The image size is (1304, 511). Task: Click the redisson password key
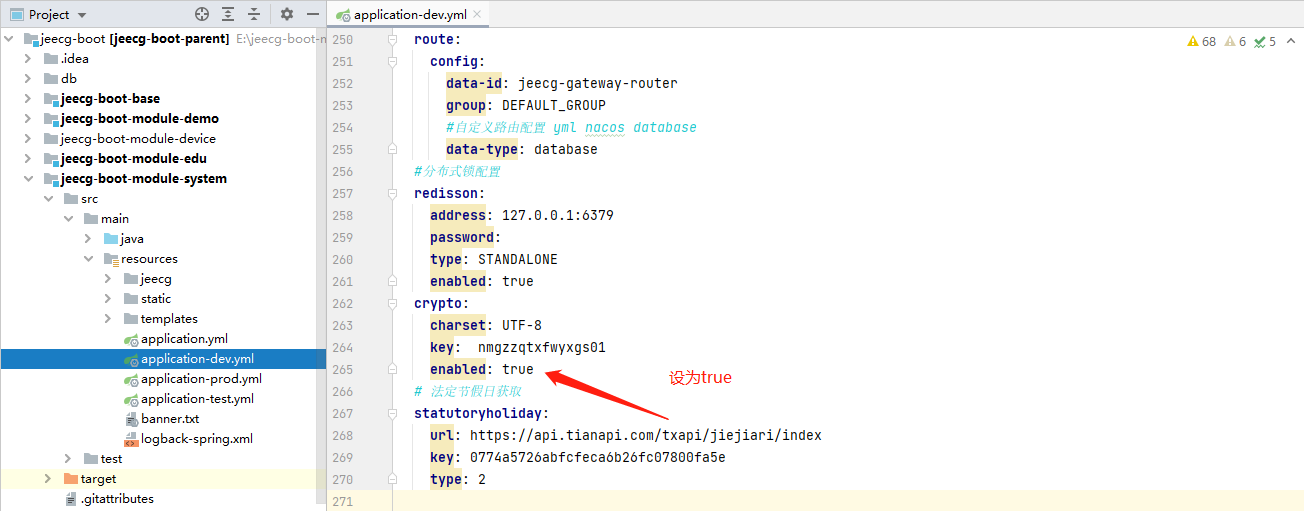point(461,237)
